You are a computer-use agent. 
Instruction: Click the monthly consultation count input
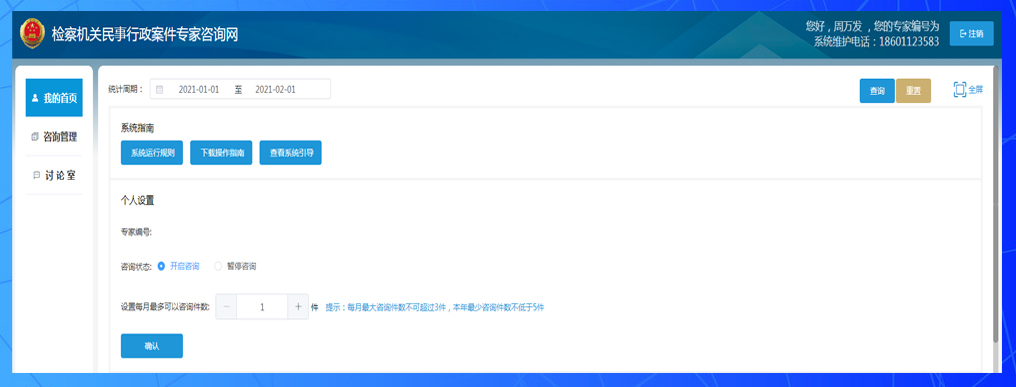(262, 307)
